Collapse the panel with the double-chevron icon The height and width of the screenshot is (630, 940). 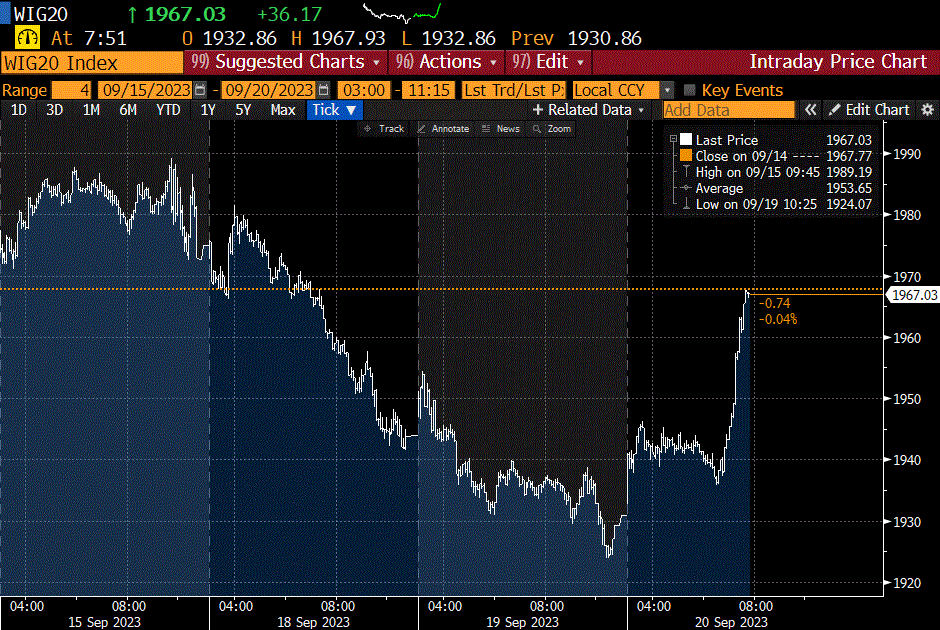(811, 110)
